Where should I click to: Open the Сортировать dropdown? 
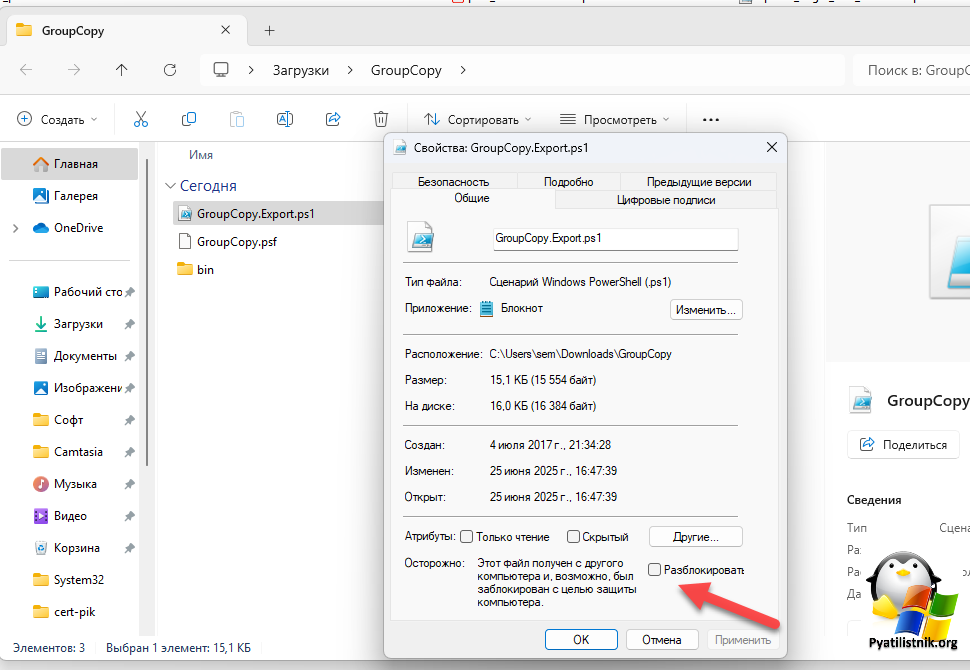point(477,119)
